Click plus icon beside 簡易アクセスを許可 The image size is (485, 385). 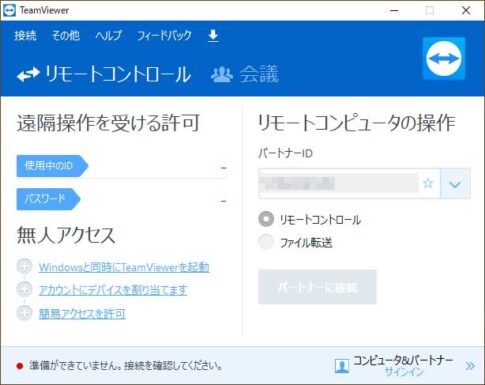tap(25, 313)
